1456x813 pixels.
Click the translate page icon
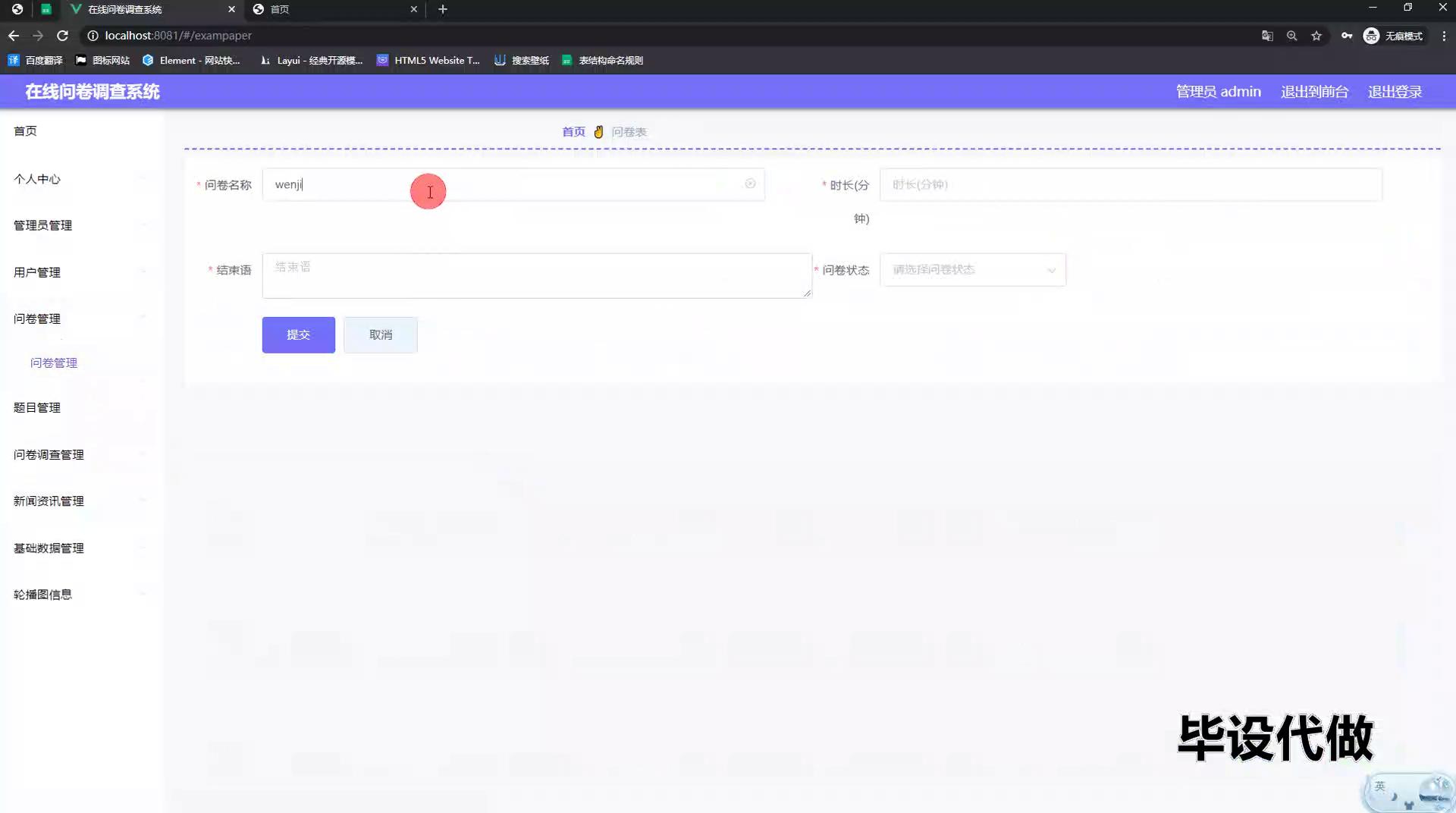pos(1267,36)
